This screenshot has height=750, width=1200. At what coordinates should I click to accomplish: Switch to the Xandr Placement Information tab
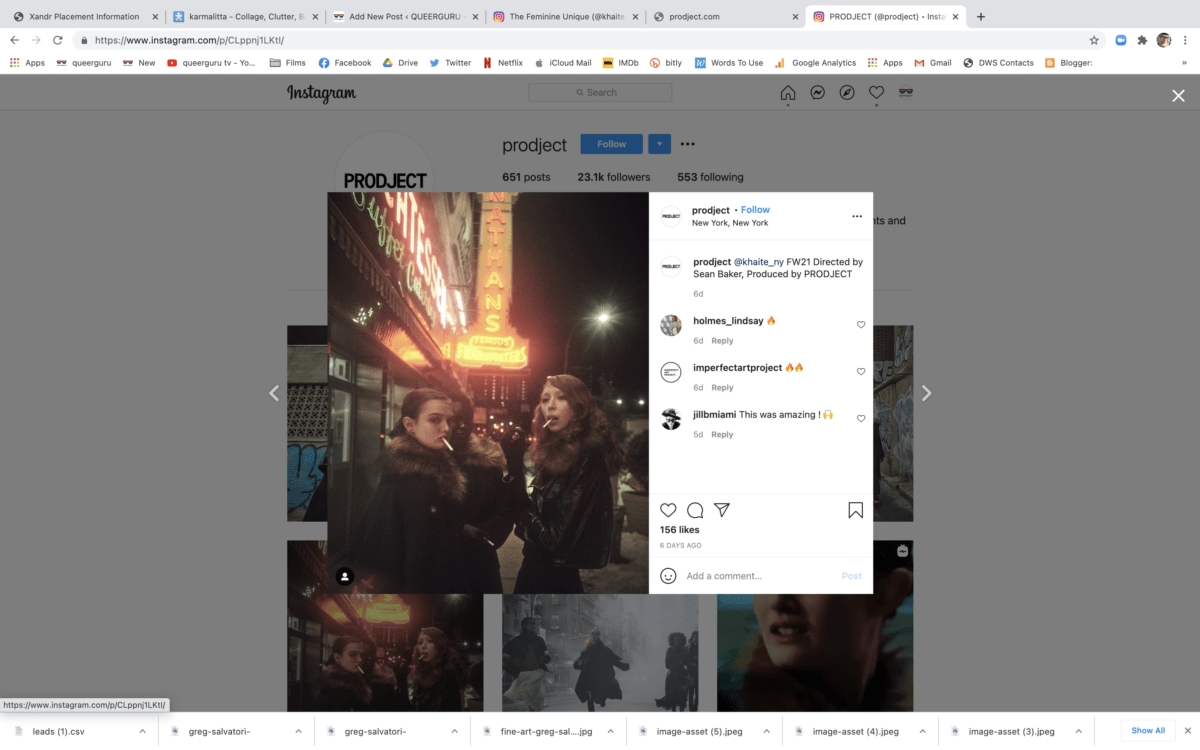point(84,17)
